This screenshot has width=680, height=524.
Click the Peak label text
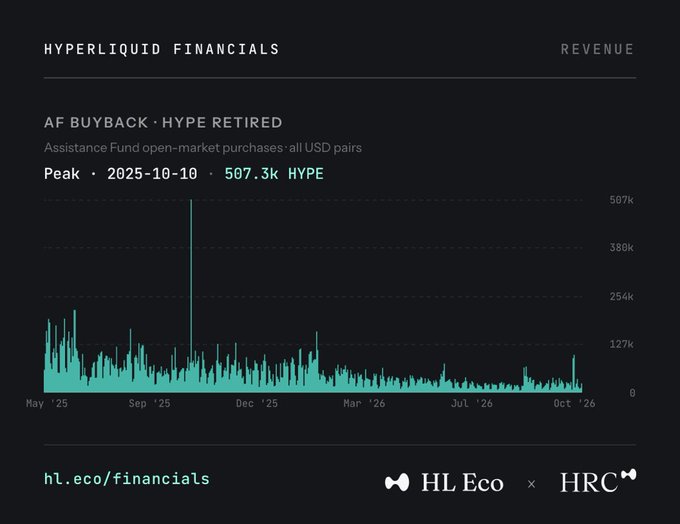62,174
